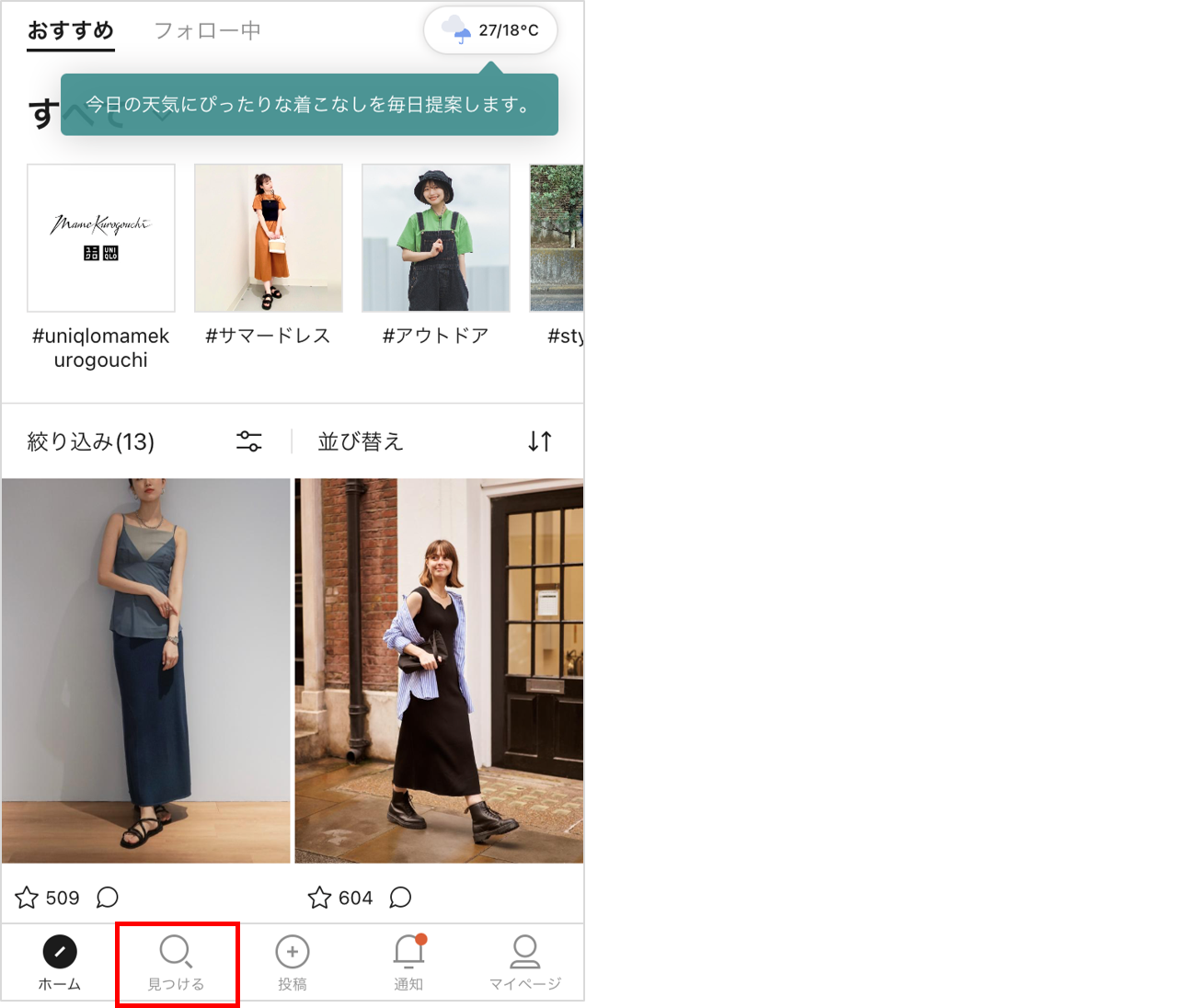Open comments on the 604-star post

coord(400,898)
